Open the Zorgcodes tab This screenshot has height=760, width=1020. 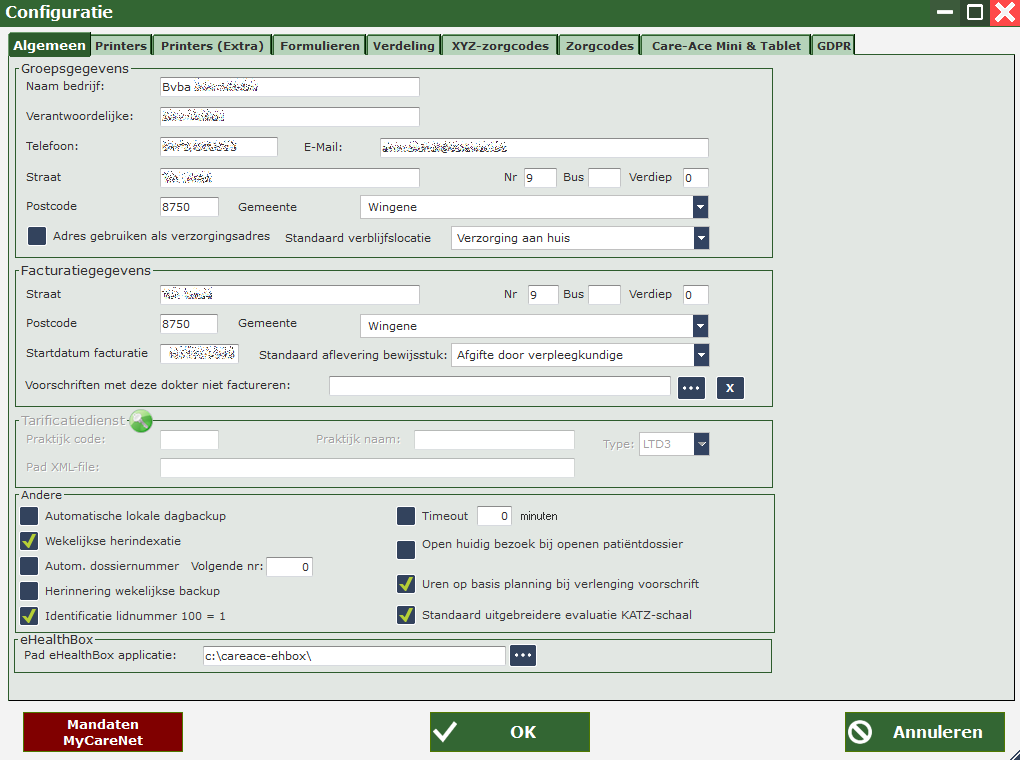(x=599, y=46)
